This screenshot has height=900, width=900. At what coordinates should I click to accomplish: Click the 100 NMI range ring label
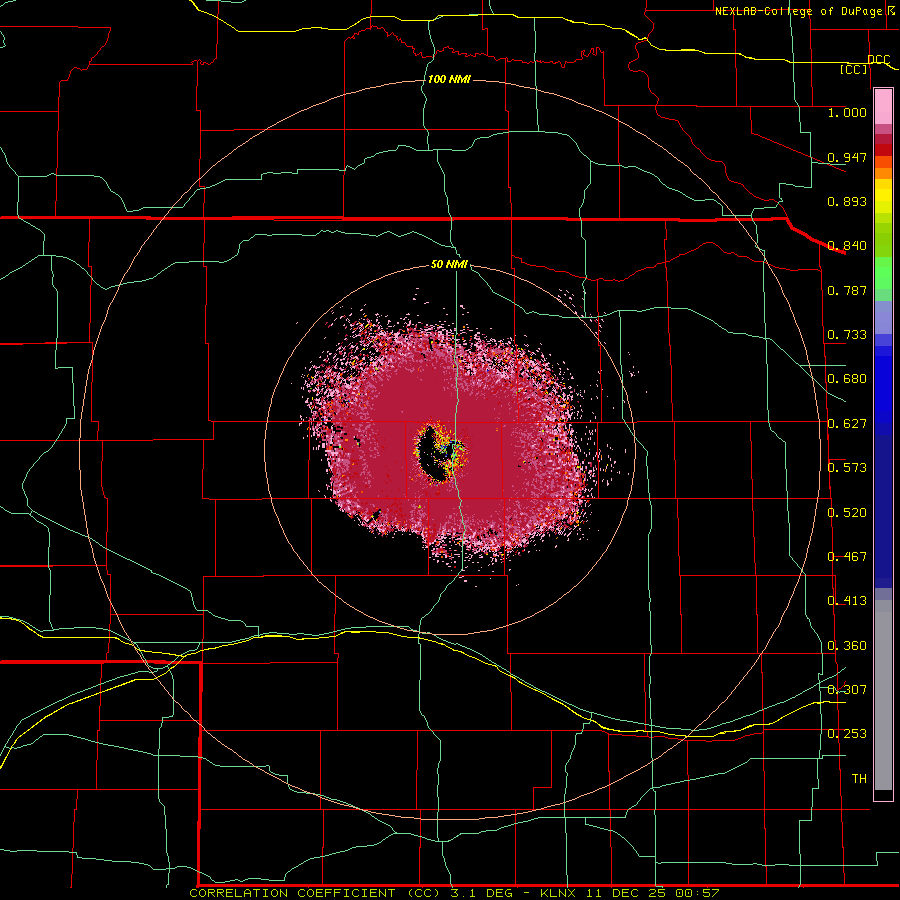(449, 79)
